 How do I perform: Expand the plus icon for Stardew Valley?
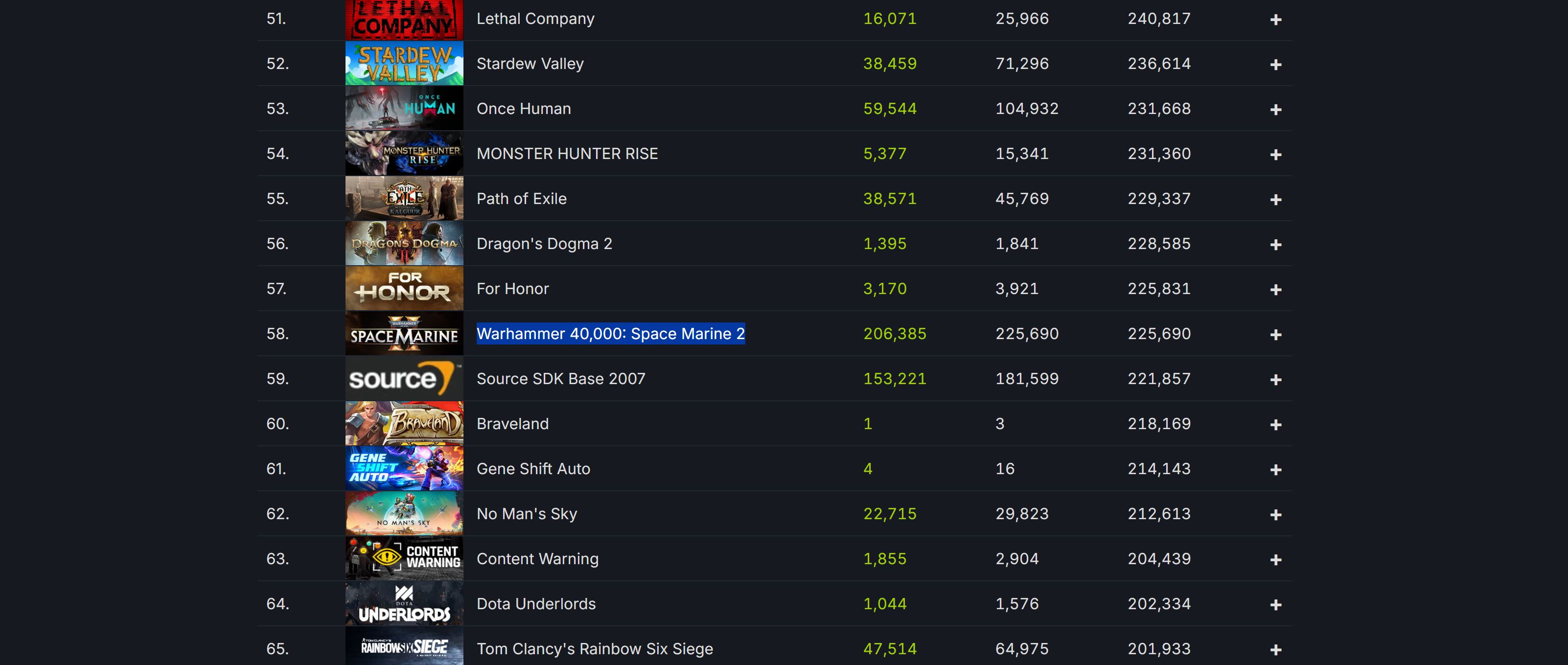click(x=1276, y=65)
